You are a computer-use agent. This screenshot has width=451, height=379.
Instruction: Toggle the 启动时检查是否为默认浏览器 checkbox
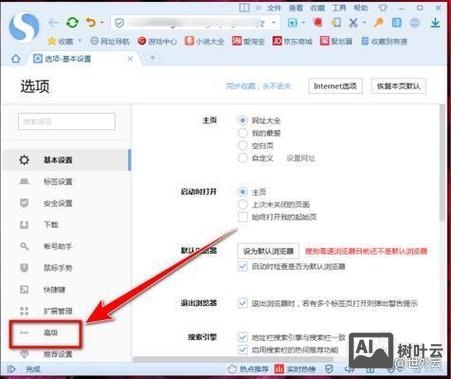tap(243, 266)
